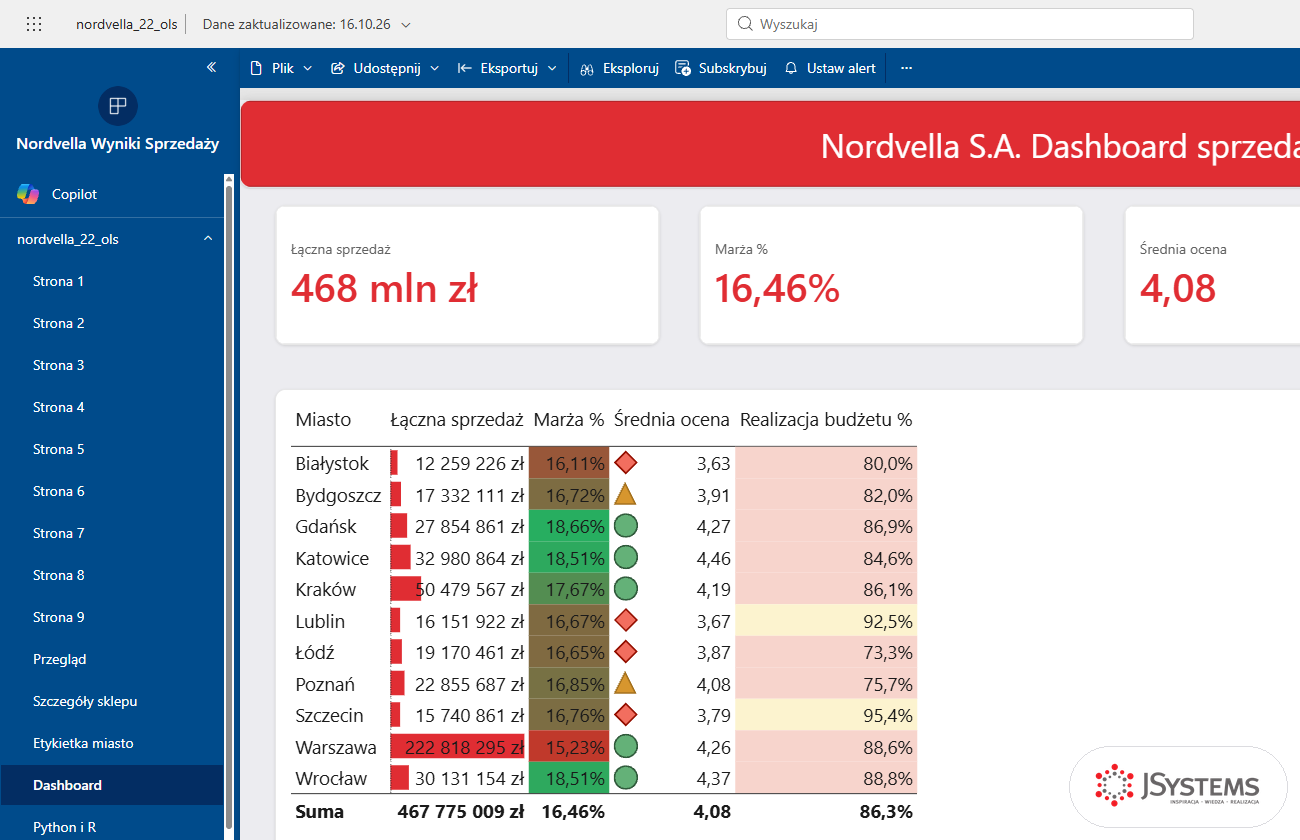1300x840 pixels.
Task: Select the Dashboard page
Action: point(112,785)
